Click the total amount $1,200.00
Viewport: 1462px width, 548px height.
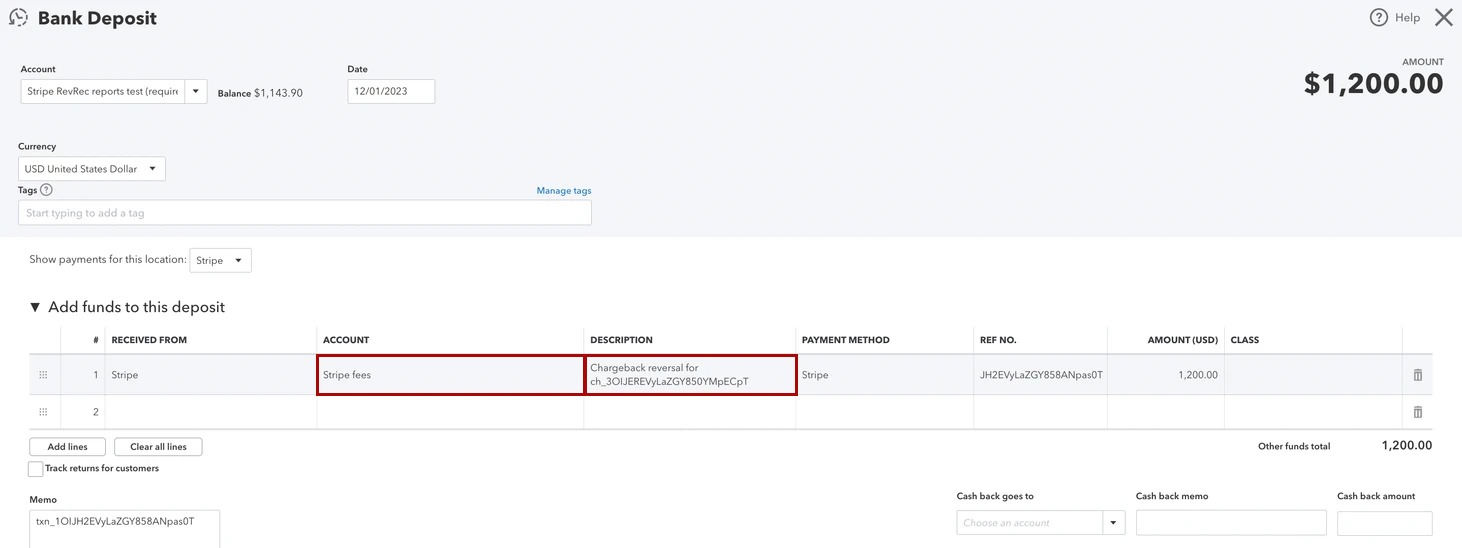(x=1374, y=84)
